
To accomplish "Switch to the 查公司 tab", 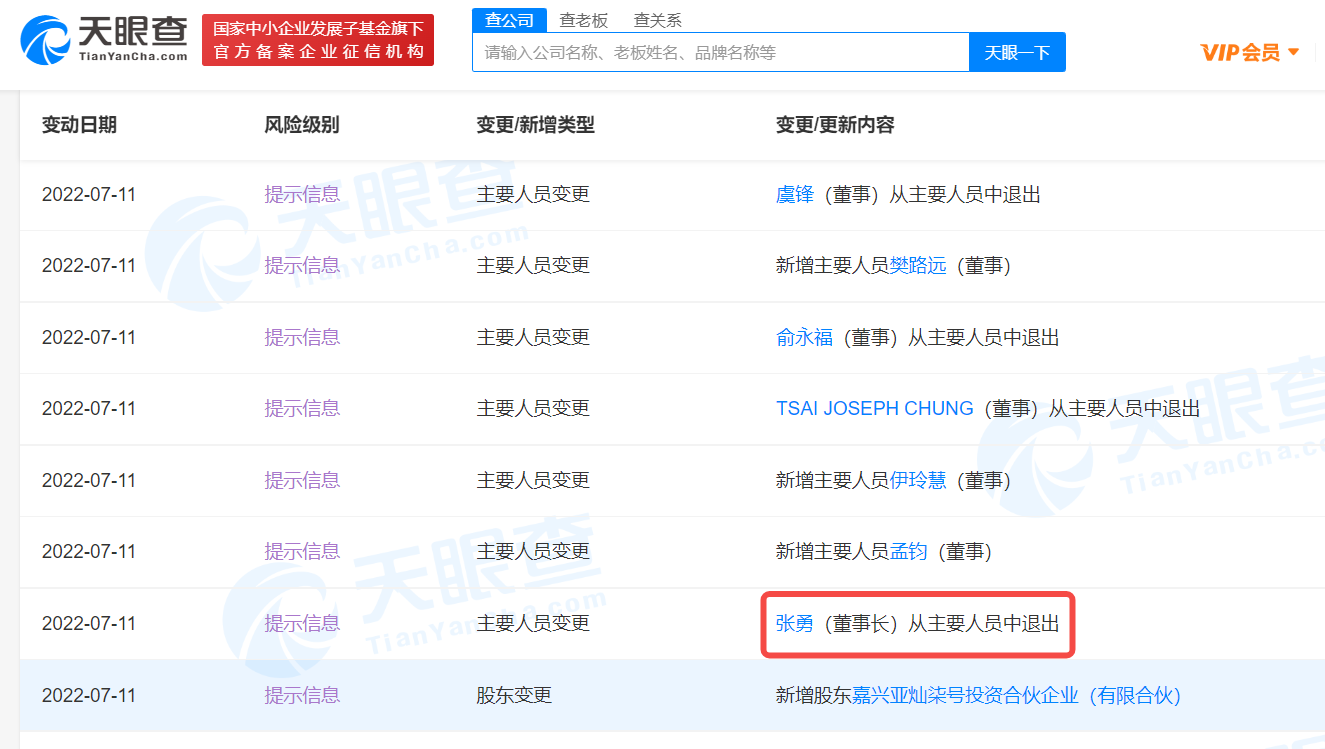I will pos(509,20).
